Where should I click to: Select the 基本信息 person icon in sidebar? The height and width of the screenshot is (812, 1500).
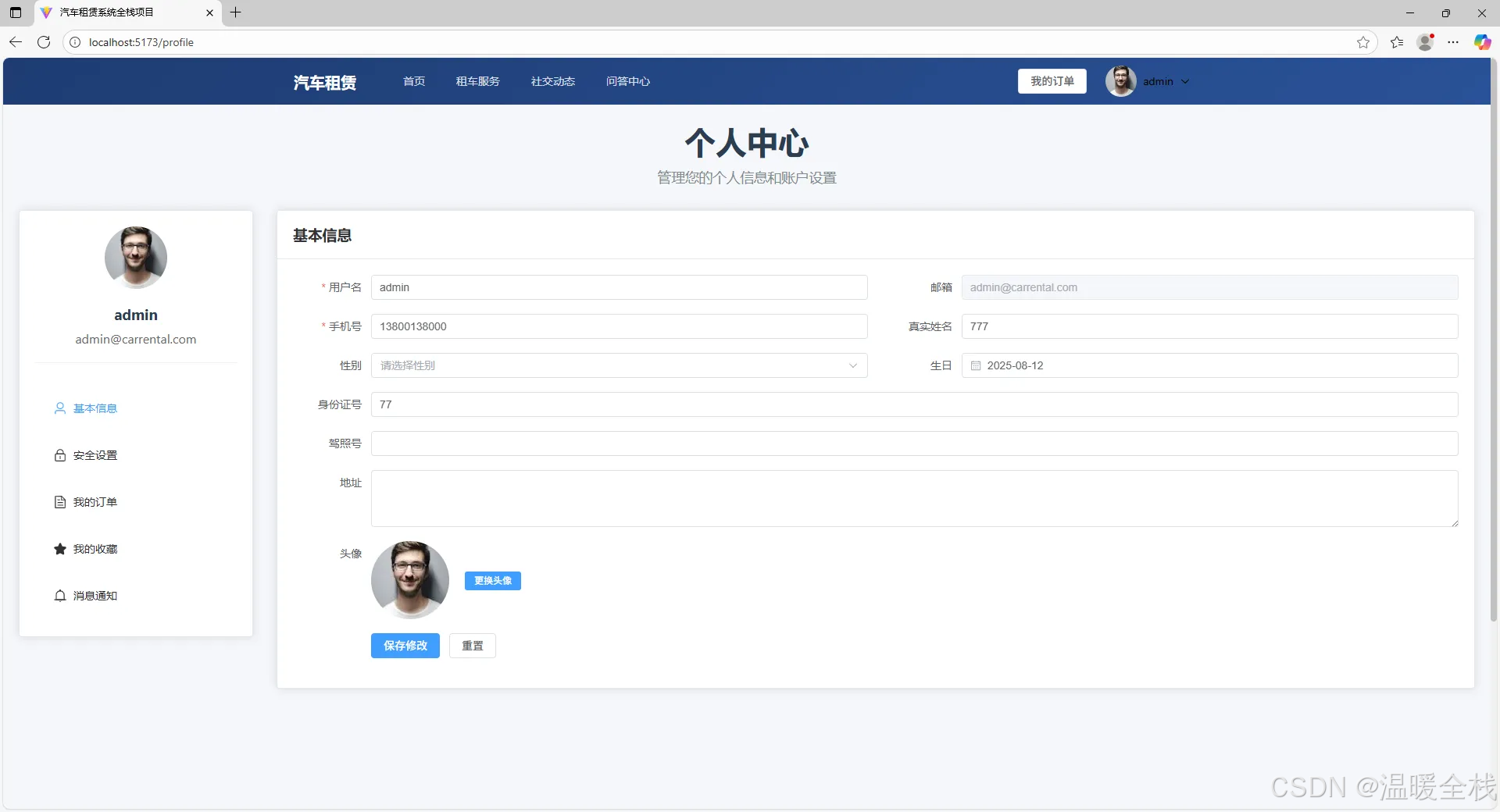61,408
